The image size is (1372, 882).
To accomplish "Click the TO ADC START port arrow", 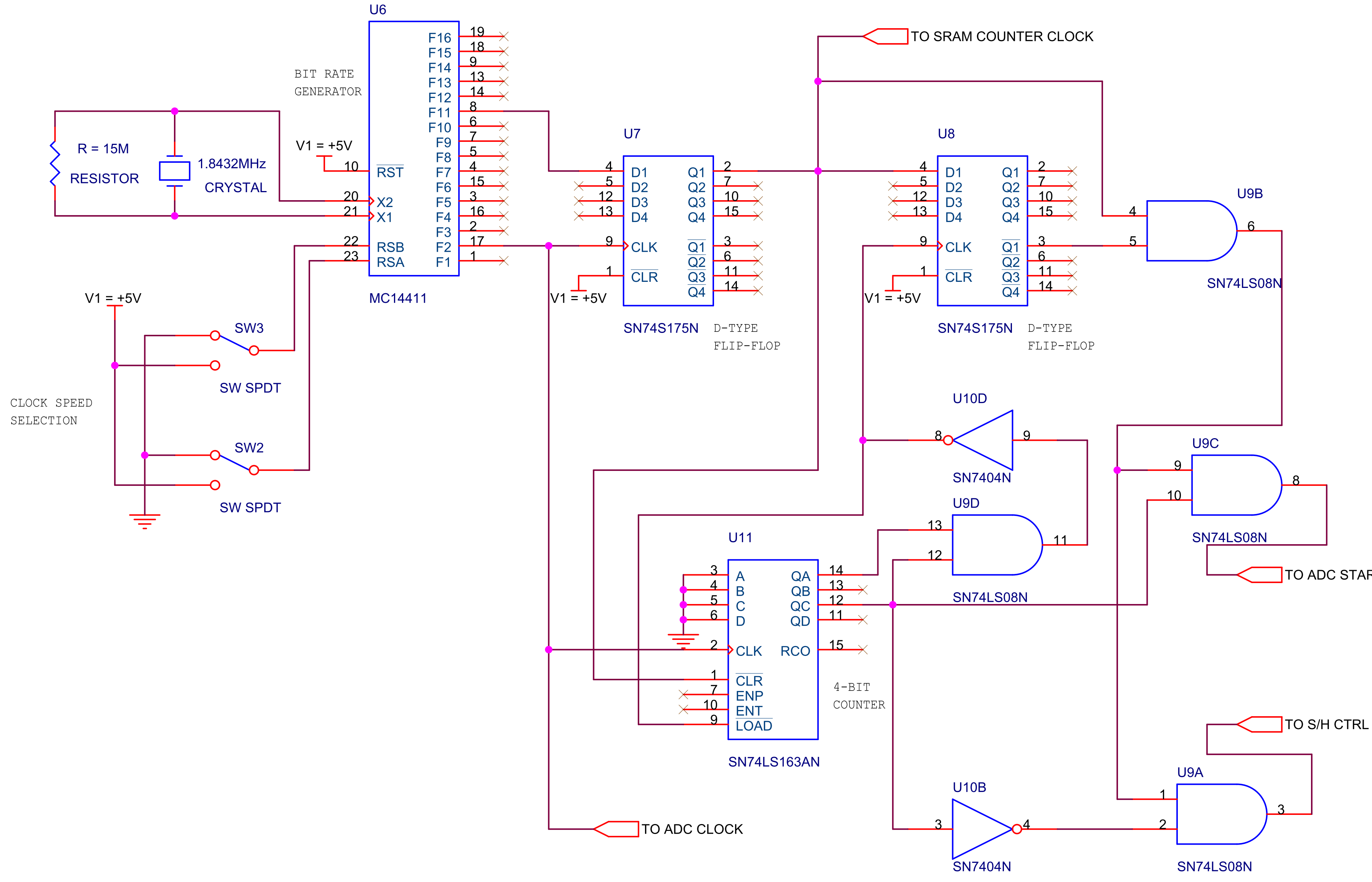I will coord(1259,574).
